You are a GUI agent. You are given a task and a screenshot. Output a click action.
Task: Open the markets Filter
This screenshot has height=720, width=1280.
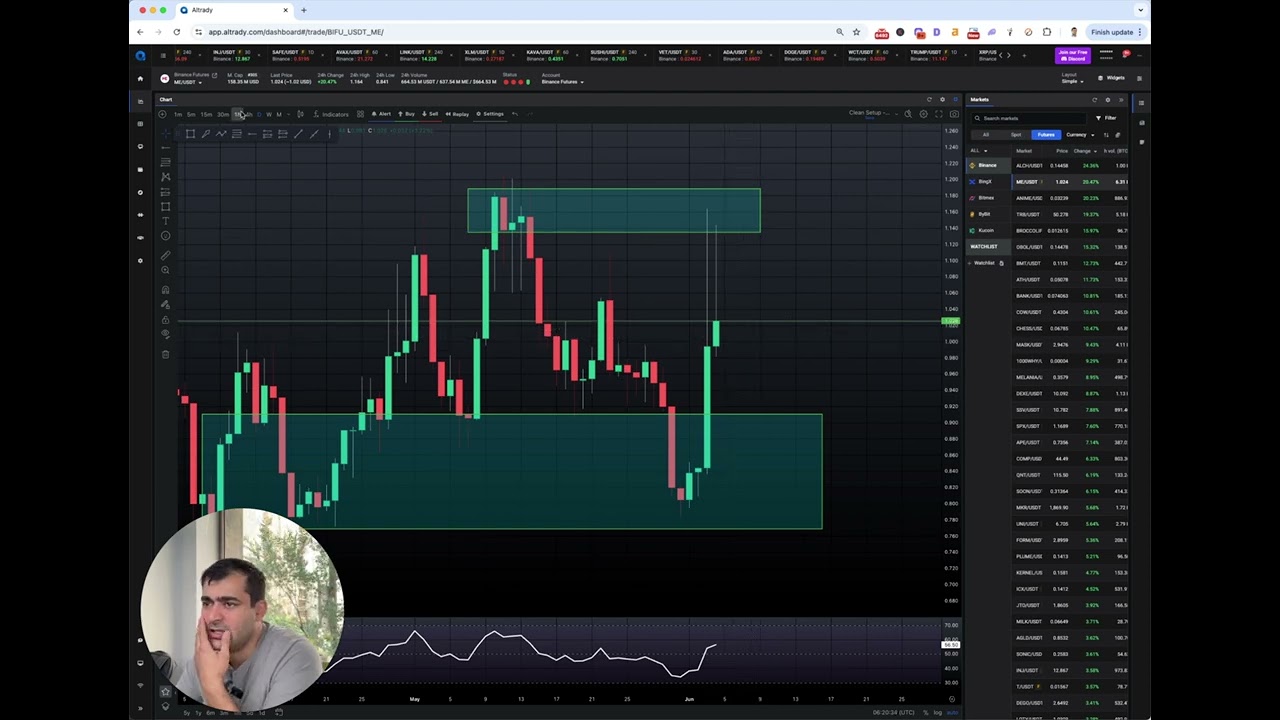(x=1106, y=118)
